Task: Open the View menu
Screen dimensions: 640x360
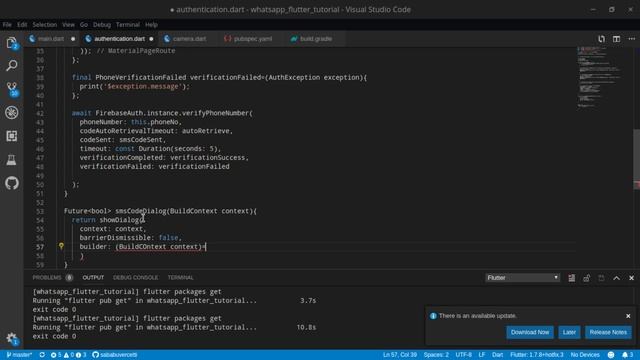Action: point(68,24)
